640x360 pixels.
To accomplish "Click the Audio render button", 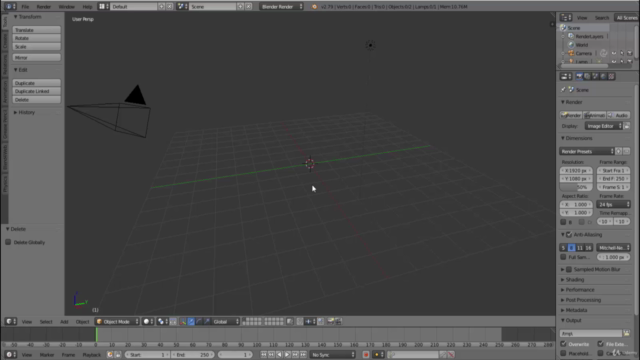I will [x=619, y=115].
